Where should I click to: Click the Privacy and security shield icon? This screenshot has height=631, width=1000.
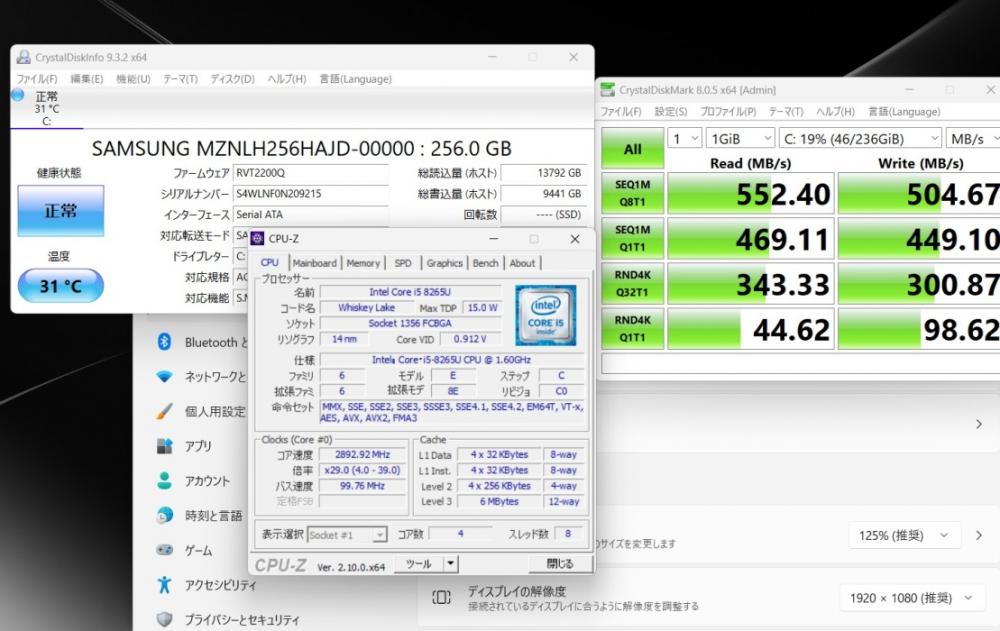pyautogui.click(x=165, y=619)
